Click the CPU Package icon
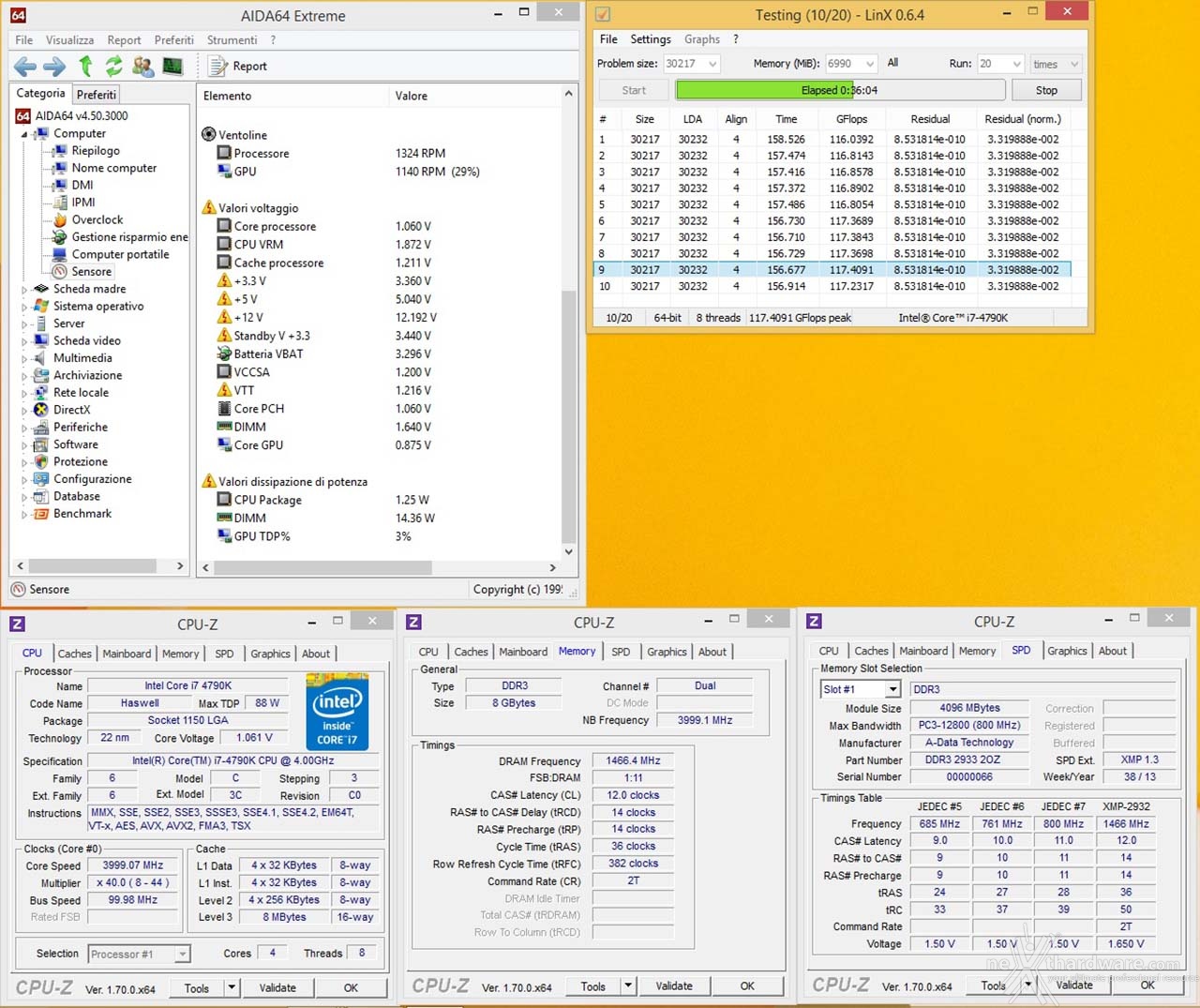The width and height of the screenshot is (1200, 1008). click(x=224, y=500)
